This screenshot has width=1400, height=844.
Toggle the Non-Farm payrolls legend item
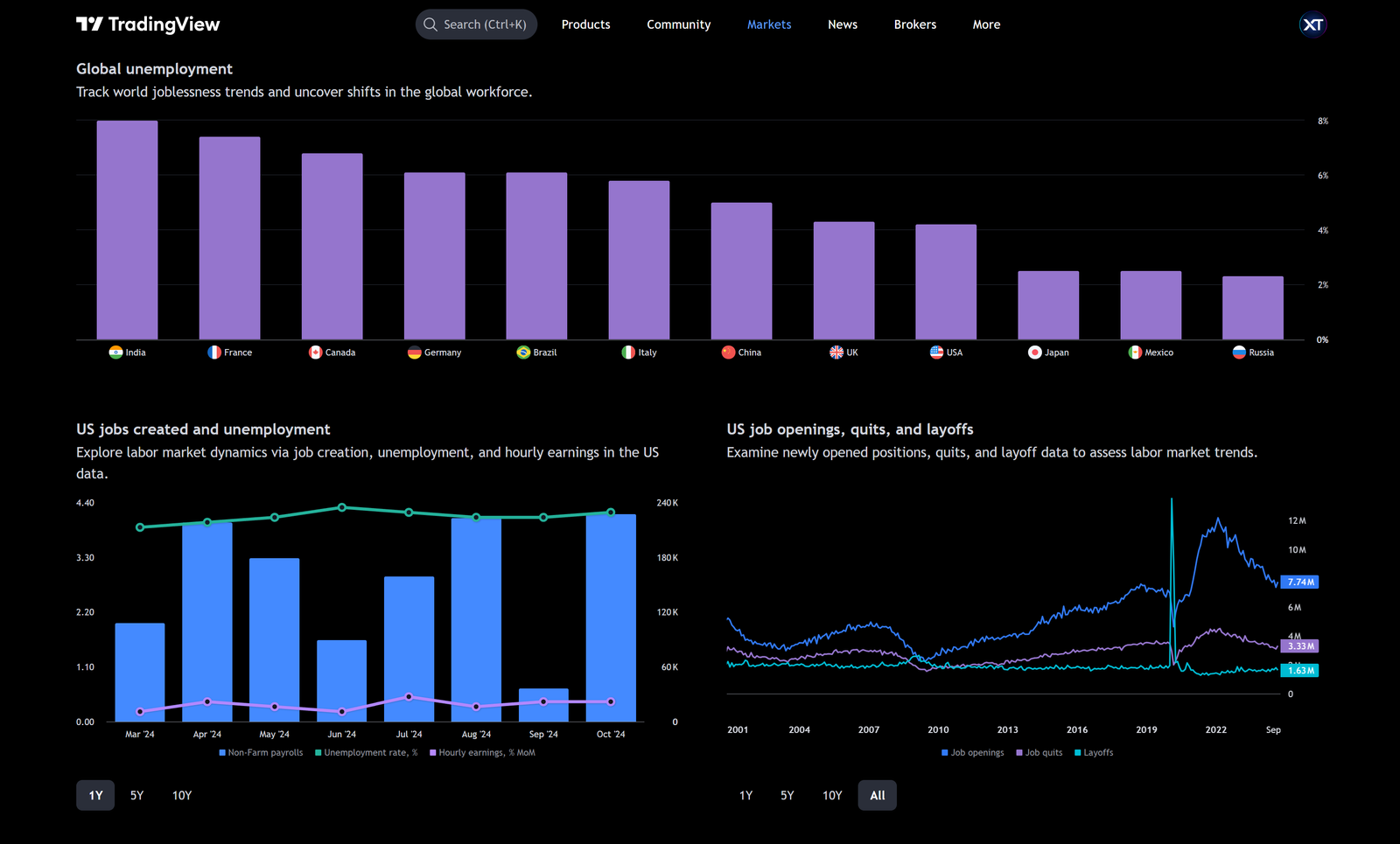(x=261, y=752)
